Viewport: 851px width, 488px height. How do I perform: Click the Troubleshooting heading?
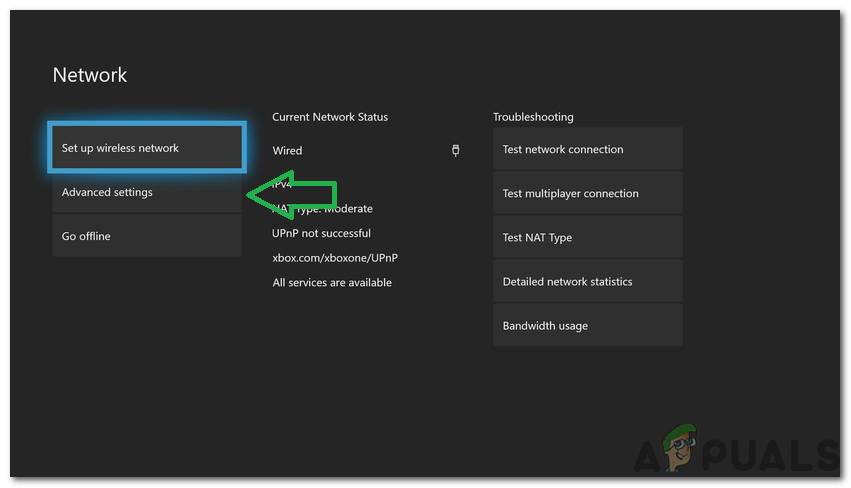tap(533, 117)
